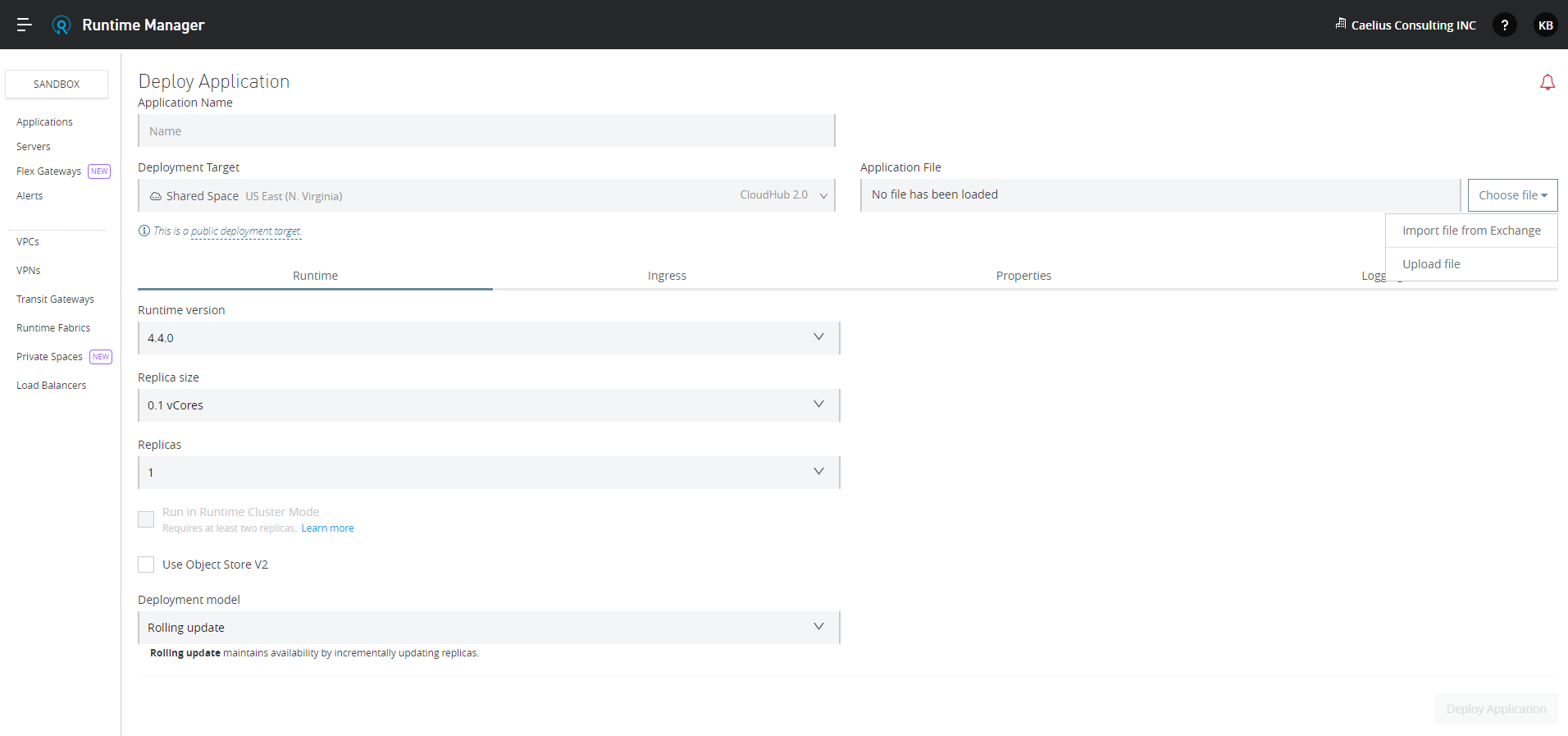The image size is (1568, 736).
Task: Open VPNs in the sidebar
Action: (x=29, y=271)
